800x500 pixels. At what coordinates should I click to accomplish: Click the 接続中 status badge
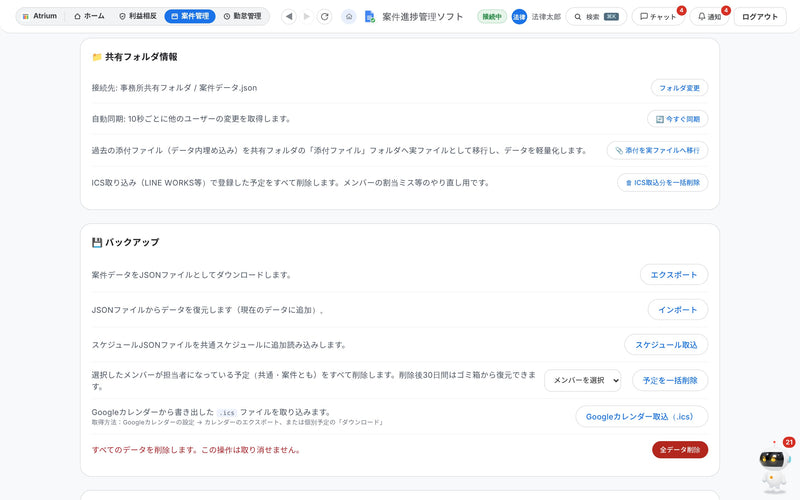pos(492,17)
